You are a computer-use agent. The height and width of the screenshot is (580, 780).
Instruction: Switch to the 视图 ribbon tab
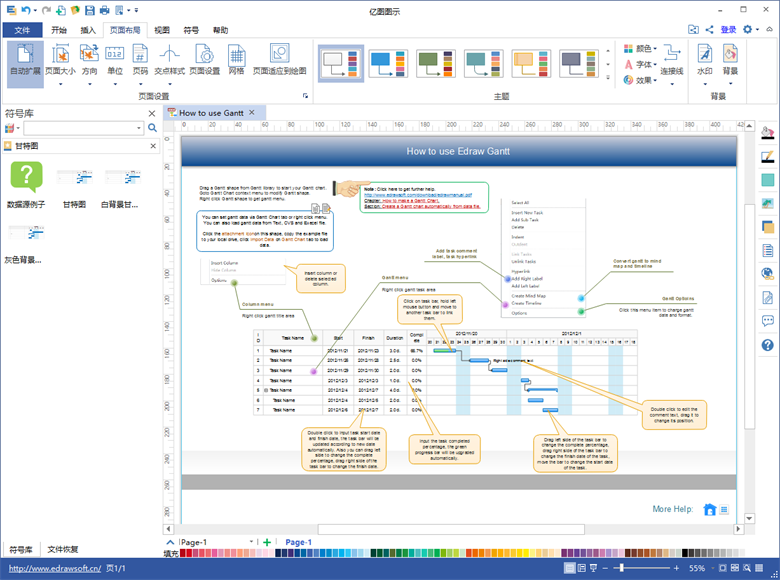[x=162, y=30]
